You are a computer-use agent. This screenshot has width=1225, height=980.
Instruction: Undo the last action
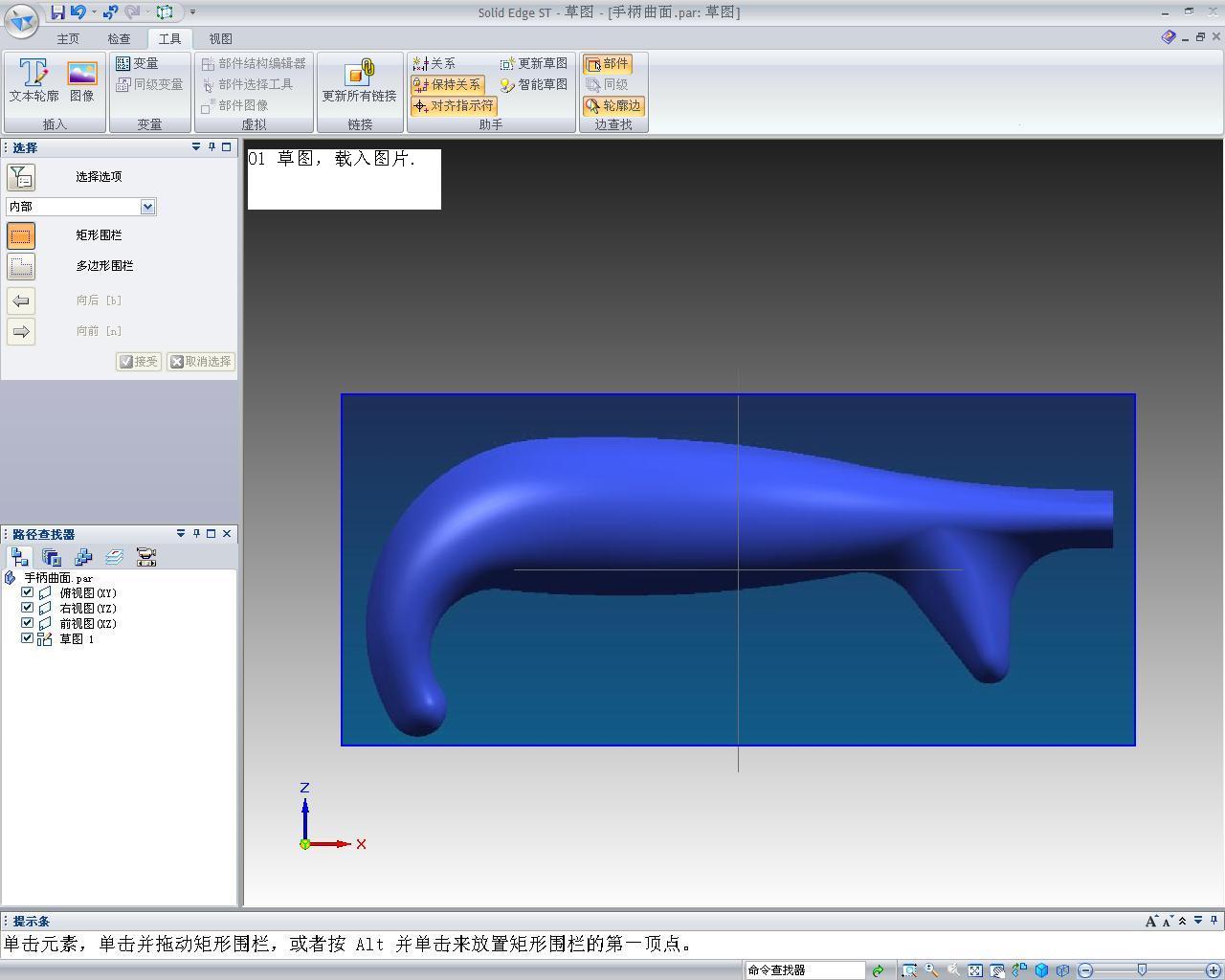pyautogui.click(x=78, y=12)
